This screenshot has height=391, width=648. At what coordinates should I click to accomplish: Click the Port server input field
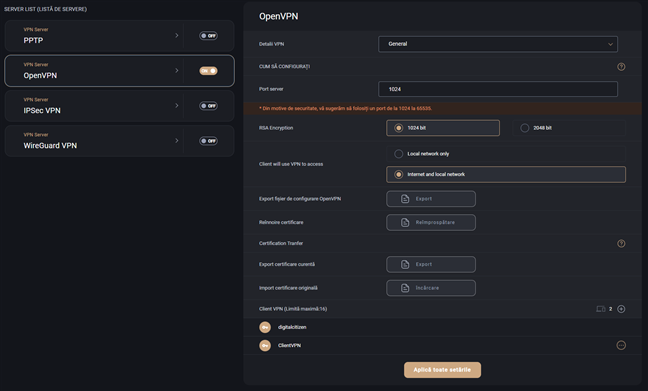(498, 89)
